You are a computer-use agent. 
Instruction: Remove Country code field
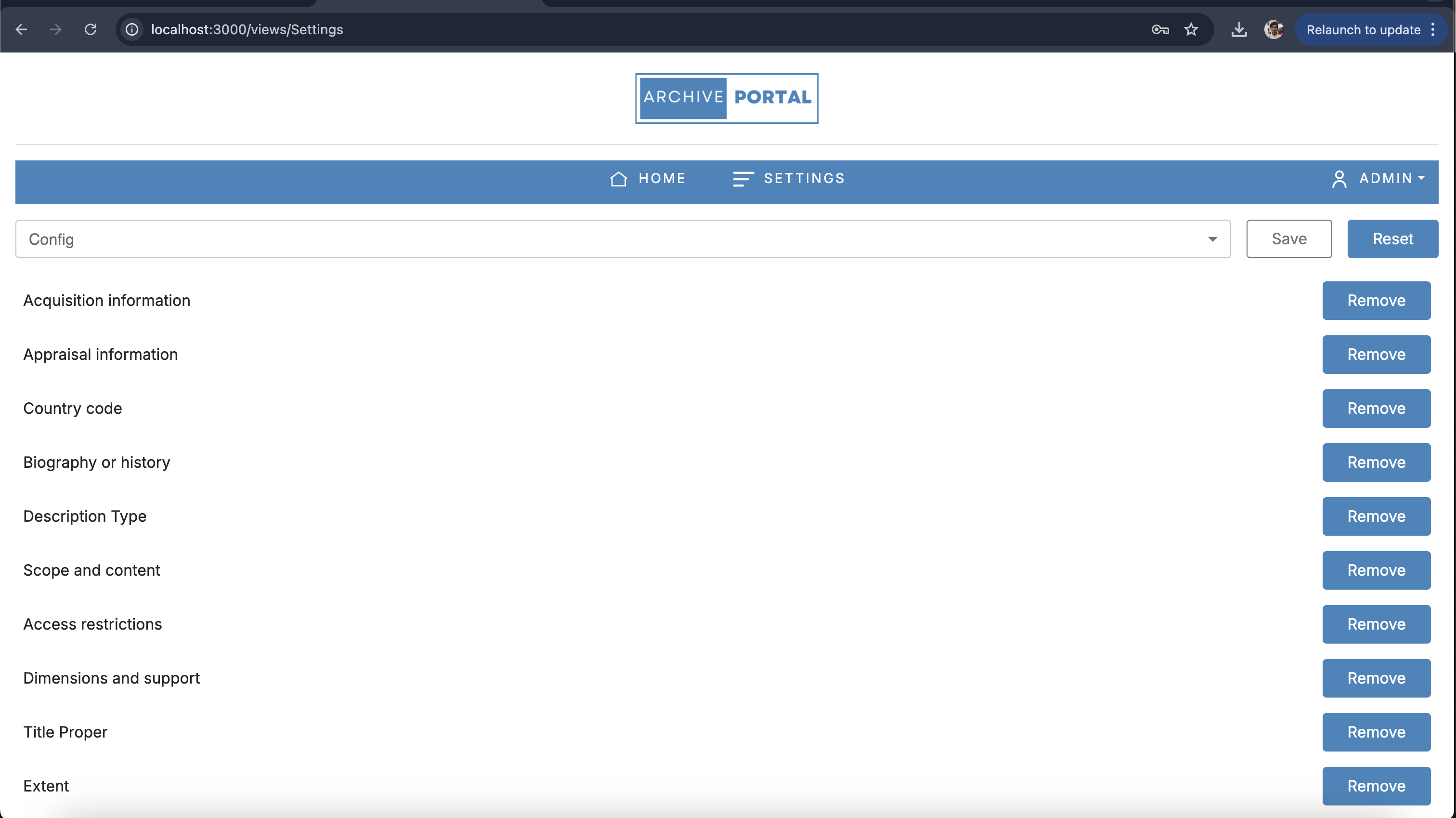(x=1376, y=409)
